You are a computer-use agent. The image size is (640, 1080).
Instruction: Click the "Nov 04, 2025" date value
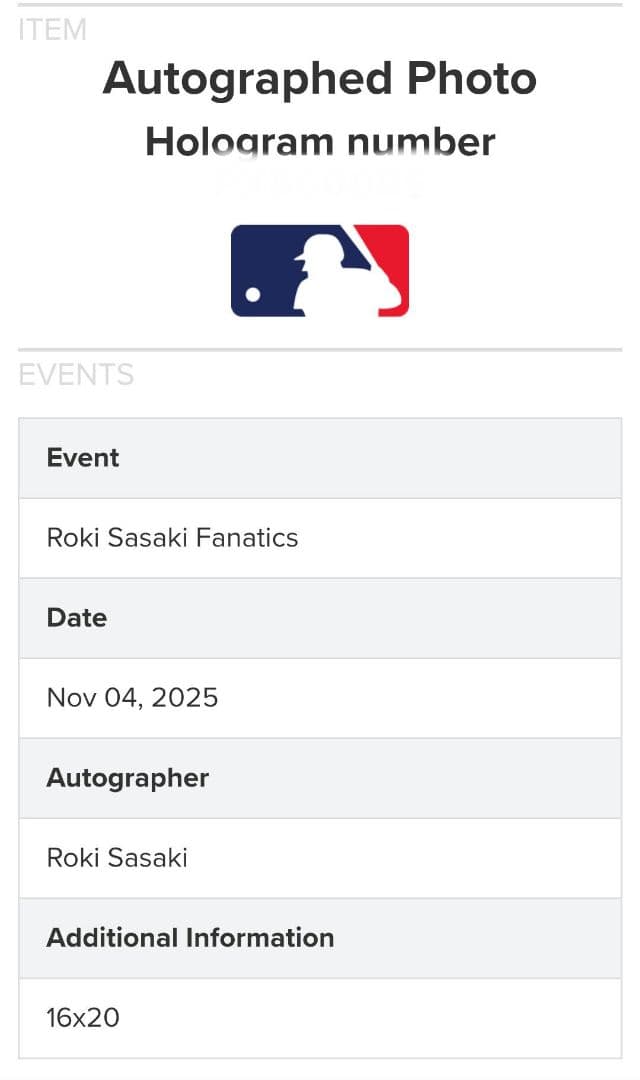click(132, 698)
